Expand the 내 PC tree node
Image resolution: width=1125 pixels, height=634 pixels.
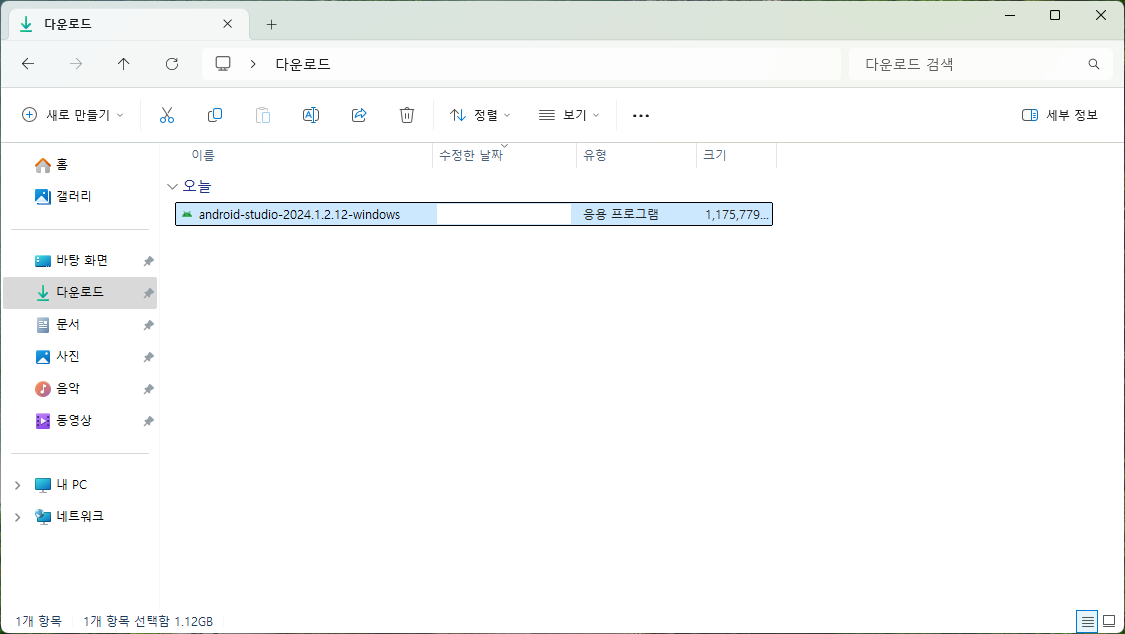click(18, 486)
